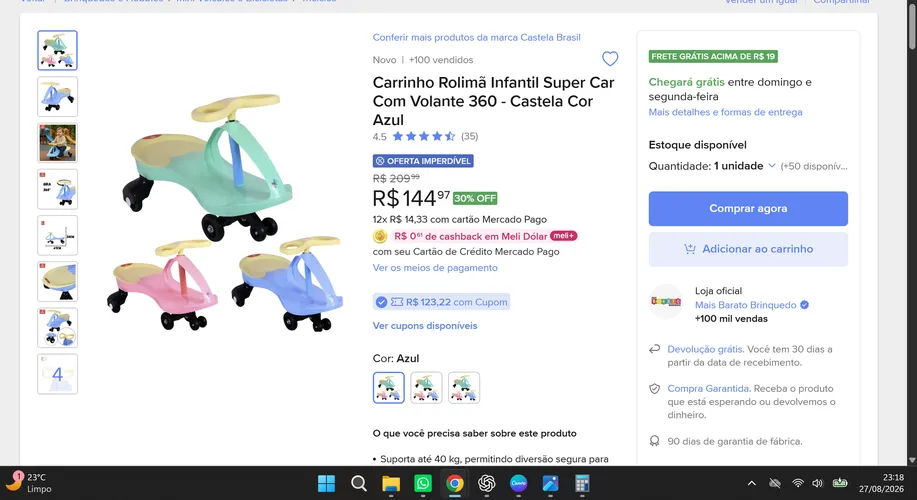Click '+100 vendidos' text

(x=441, y=60)
